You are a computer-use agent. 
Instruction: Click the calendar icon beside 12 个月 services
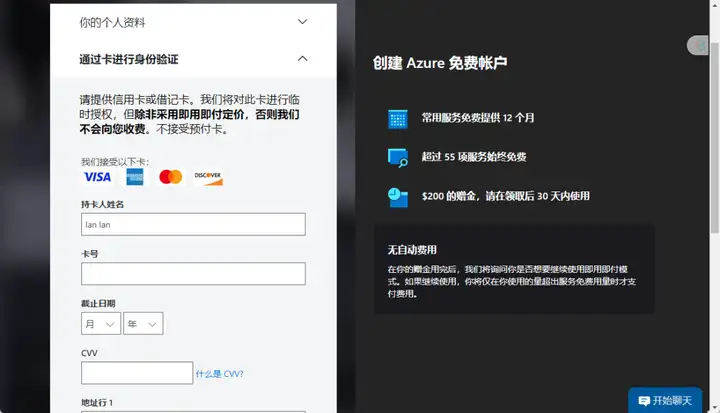[398, 119]
